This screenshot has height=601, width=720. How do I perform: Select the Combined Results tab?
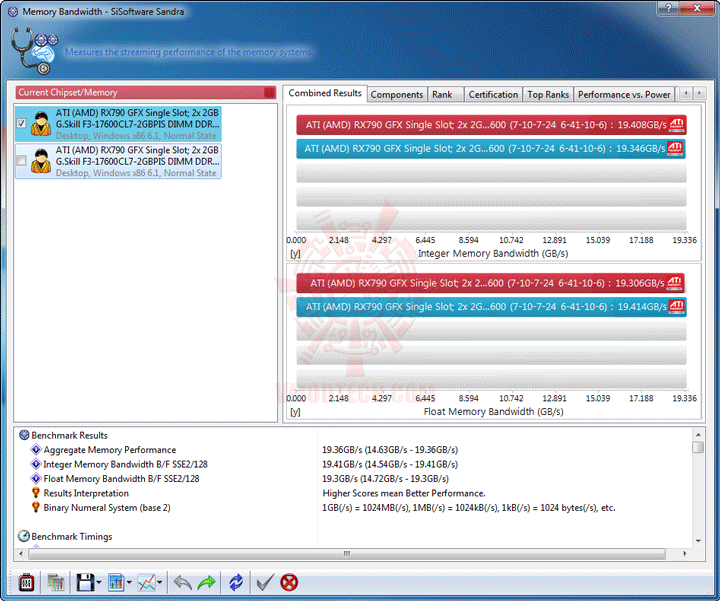click(325, 93)
